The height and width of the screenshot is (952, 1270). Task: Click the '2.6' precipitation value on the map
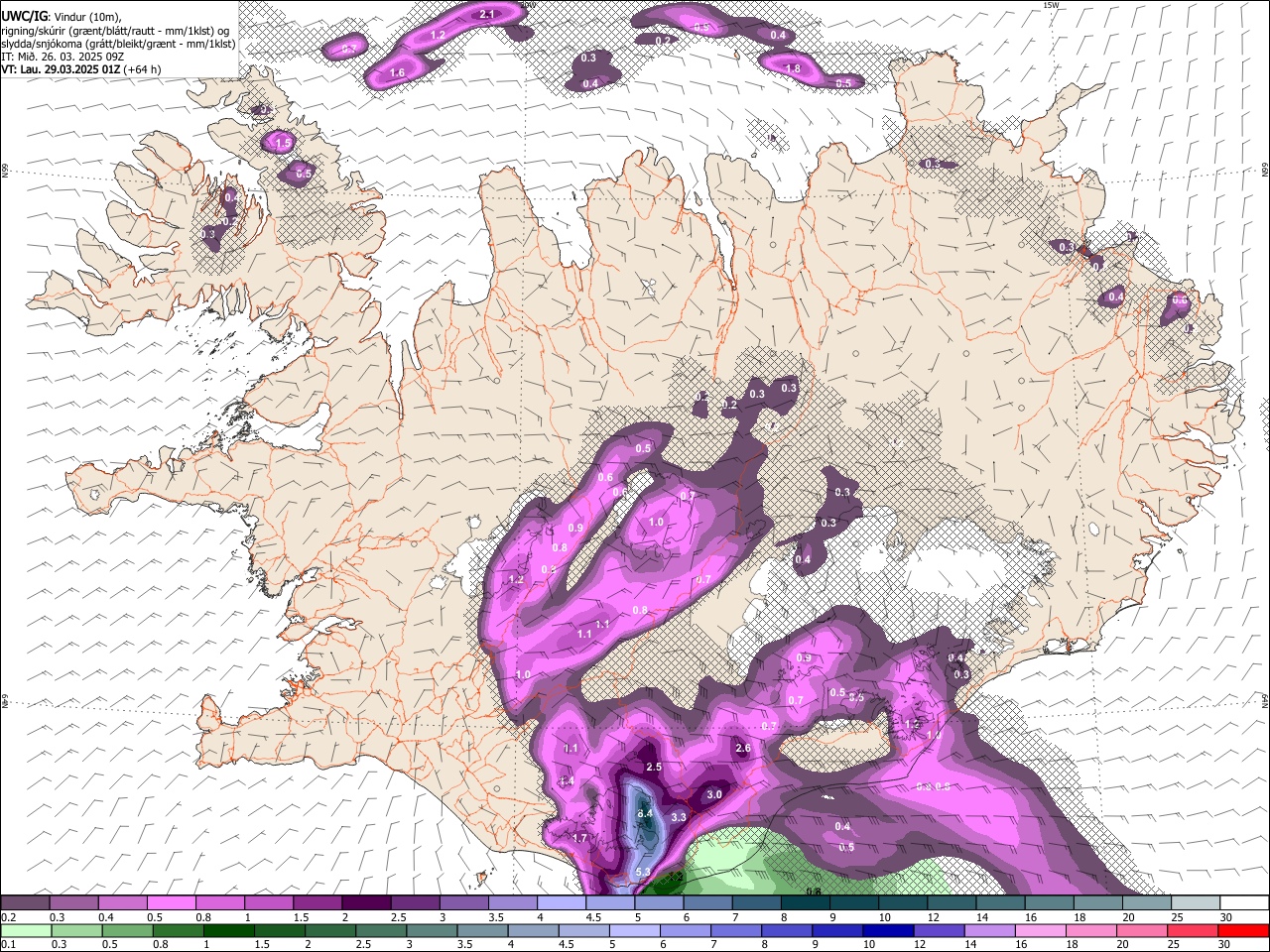743,748
